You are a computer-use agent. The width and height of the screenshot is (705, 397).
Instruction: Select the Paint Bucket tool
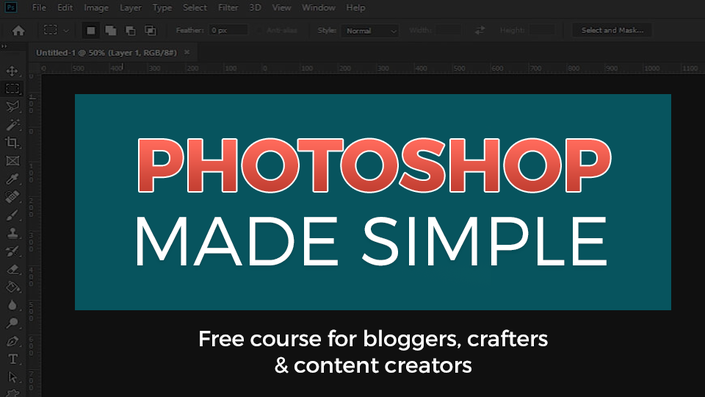pos(12,287)
